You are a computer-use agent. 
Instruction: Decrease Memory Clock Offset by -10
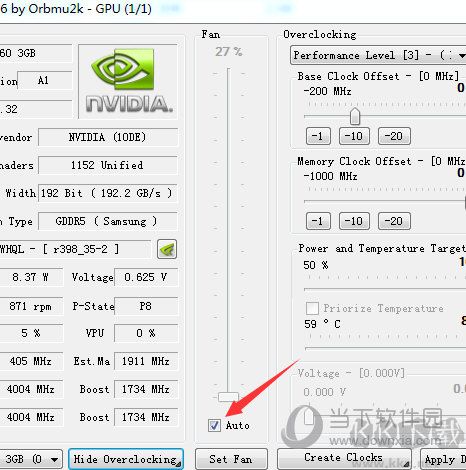tap(354, 221)
